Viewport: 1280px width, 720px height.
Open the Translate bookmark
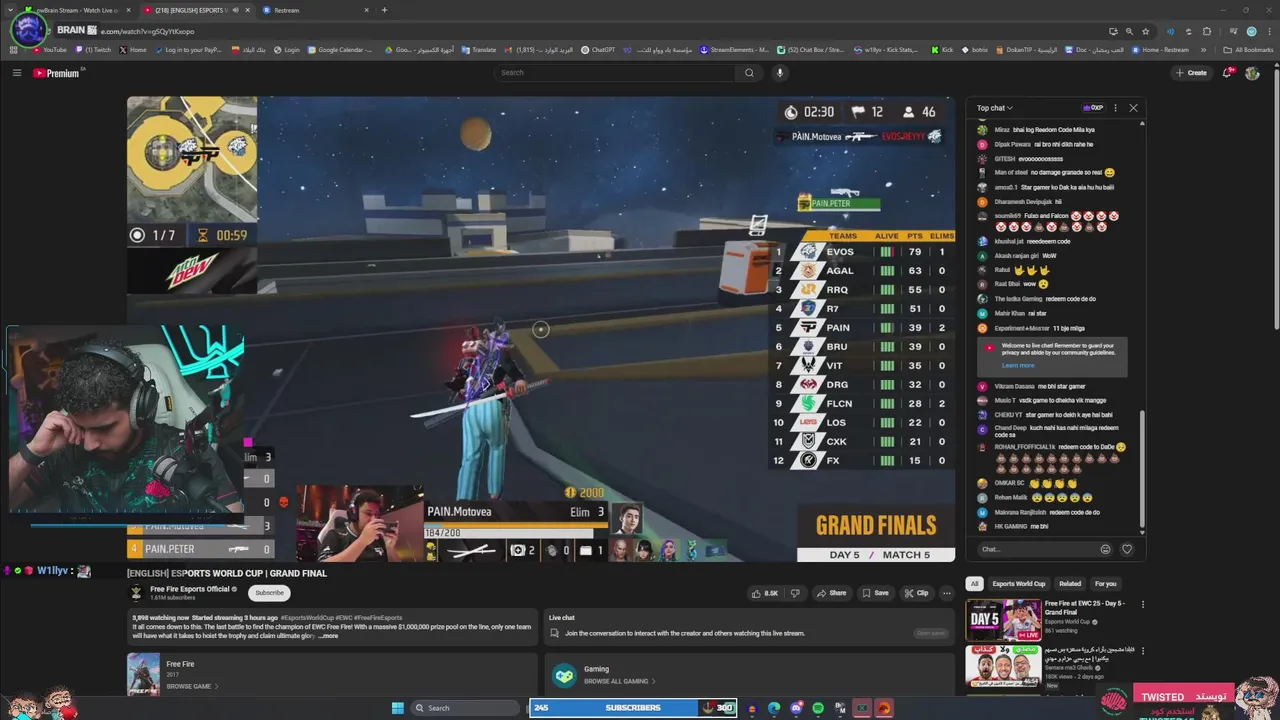[x=479, y=50]
